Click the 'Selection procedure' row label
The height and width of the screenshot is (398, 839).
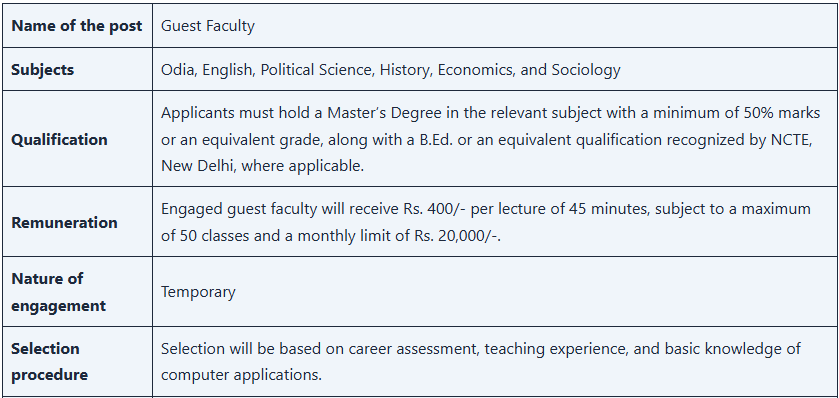(49, 362)
